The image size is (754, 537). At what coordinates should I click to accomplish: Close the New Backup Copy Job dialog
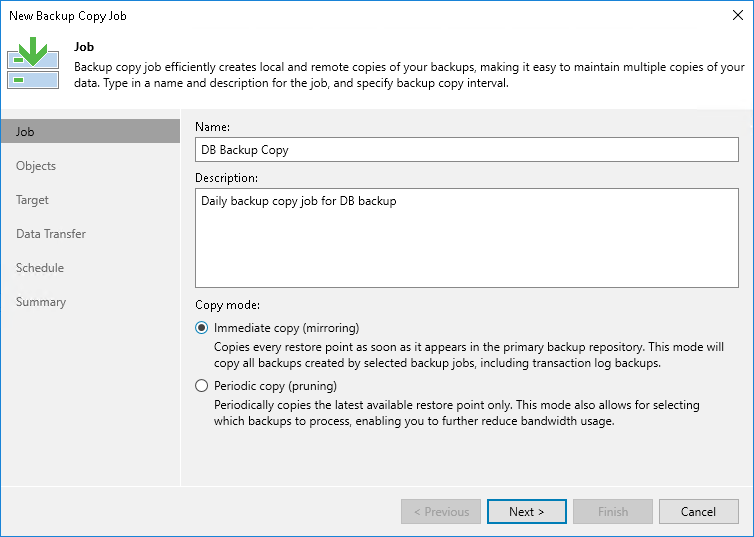(738, 15)
